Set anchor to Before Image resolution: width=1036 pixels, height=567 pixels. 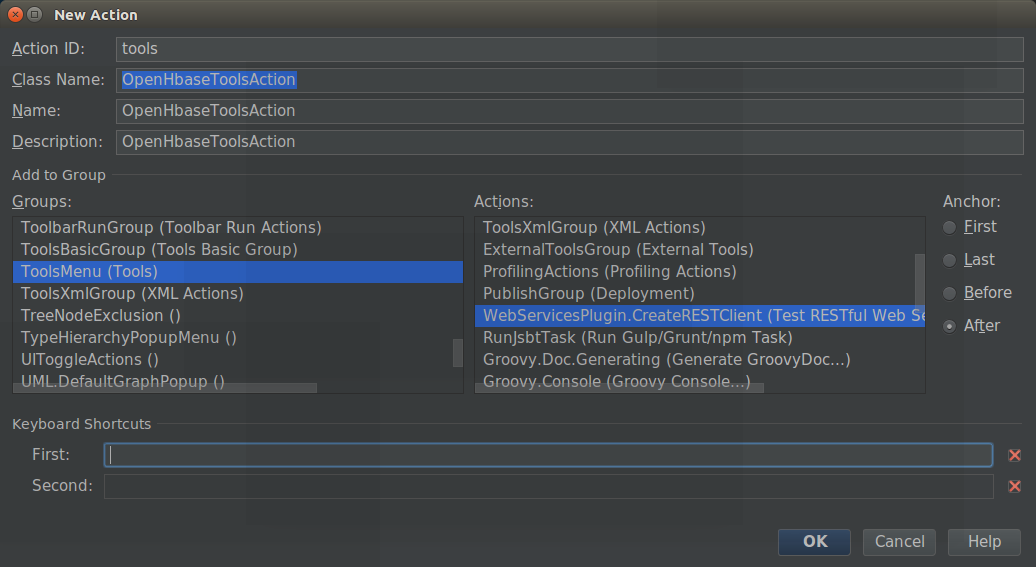[950, 293]
